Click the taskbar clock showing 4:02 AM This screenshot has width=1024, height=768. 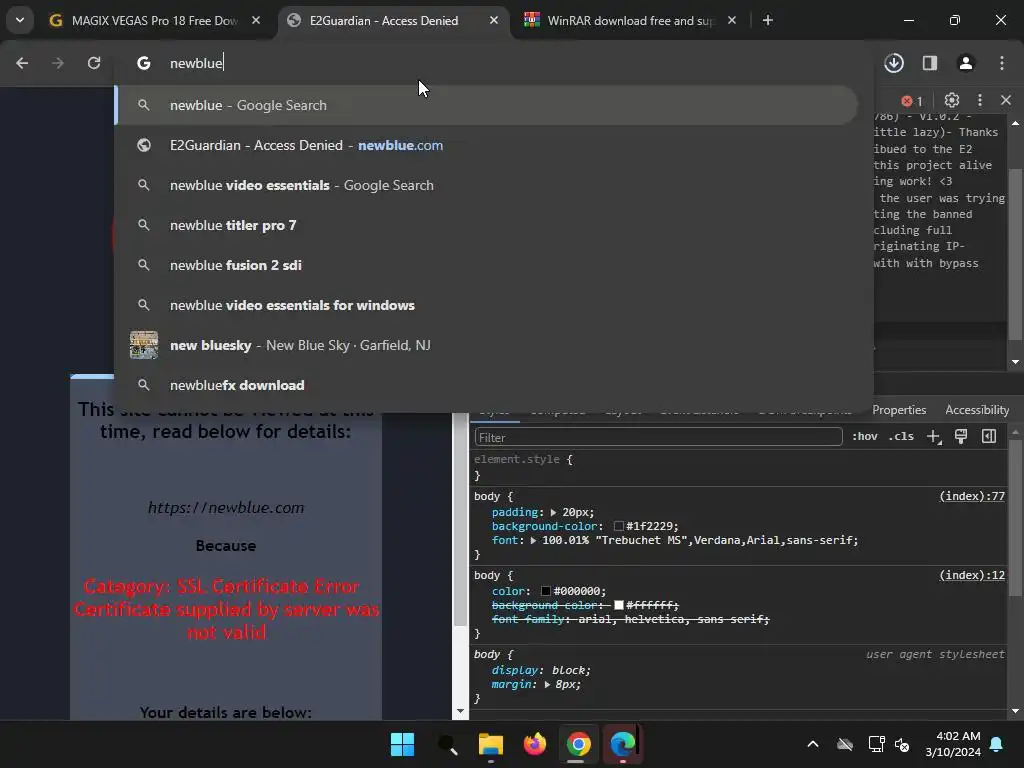(953, 744)
